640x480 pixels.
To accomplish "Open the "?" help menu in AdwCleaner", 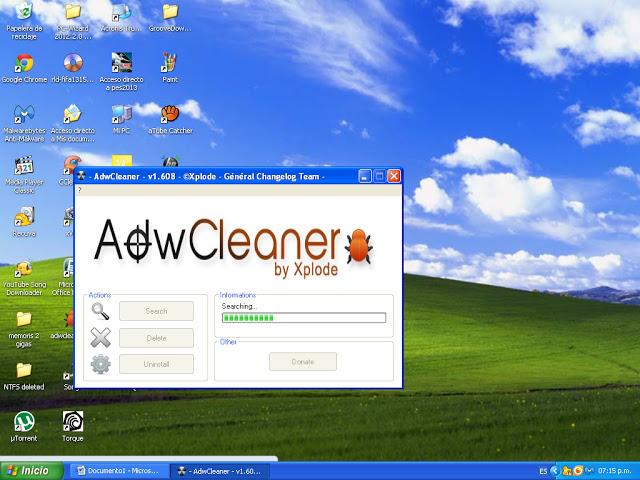I will coord(79,189).
